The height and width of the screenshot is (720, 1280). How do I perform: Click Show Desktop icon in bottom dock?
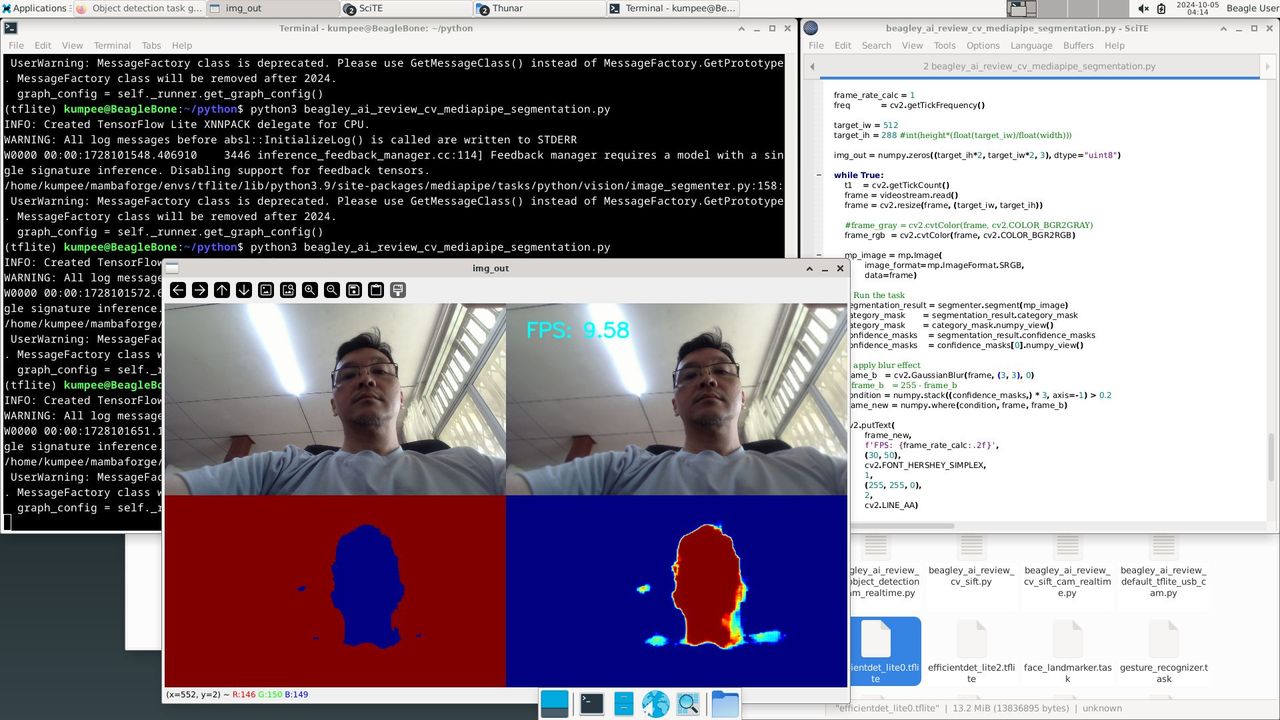pyautogui.click(x=554, y=704)
